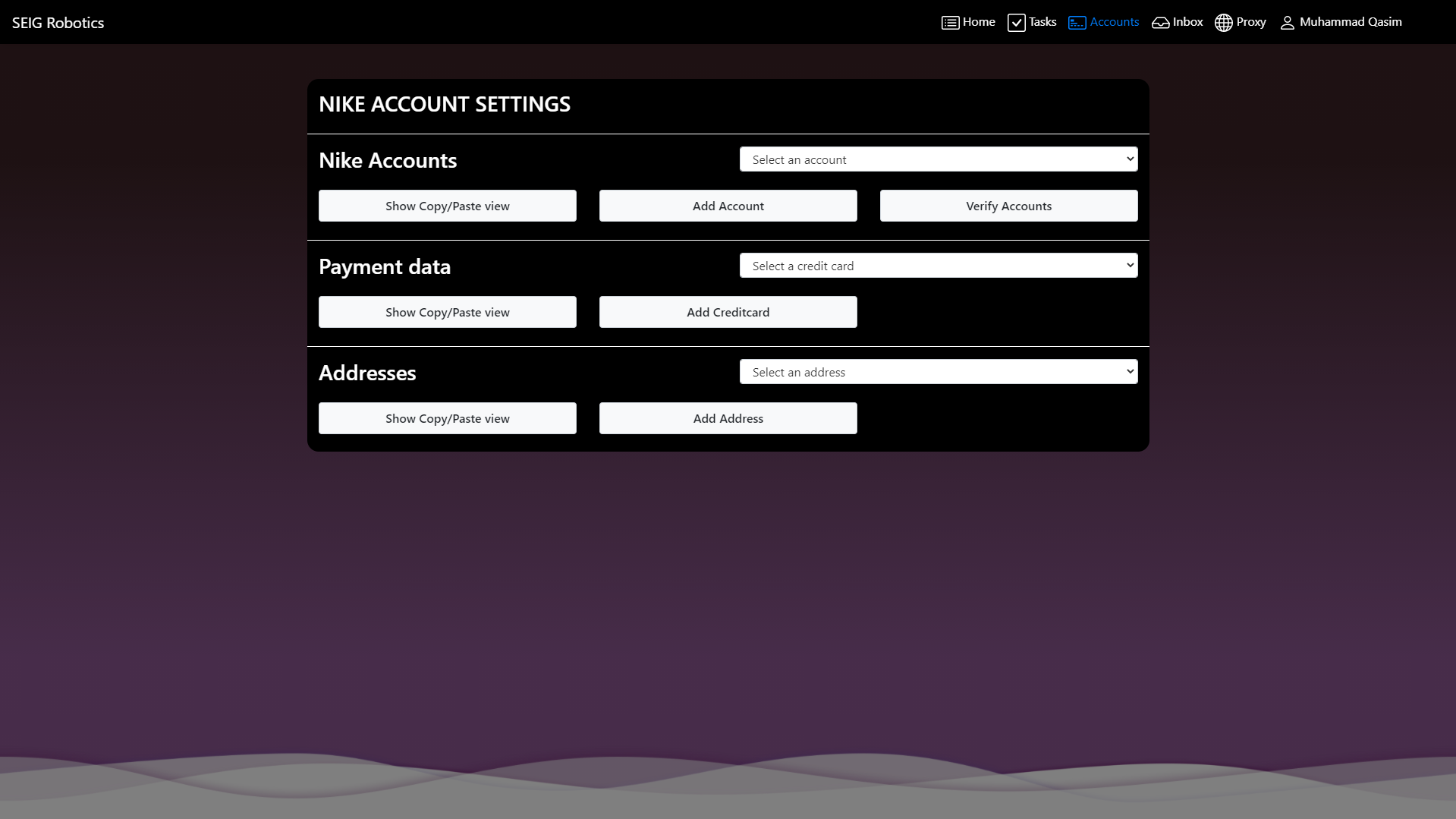Expand the Select a credit card dropdown

(938, 266)
